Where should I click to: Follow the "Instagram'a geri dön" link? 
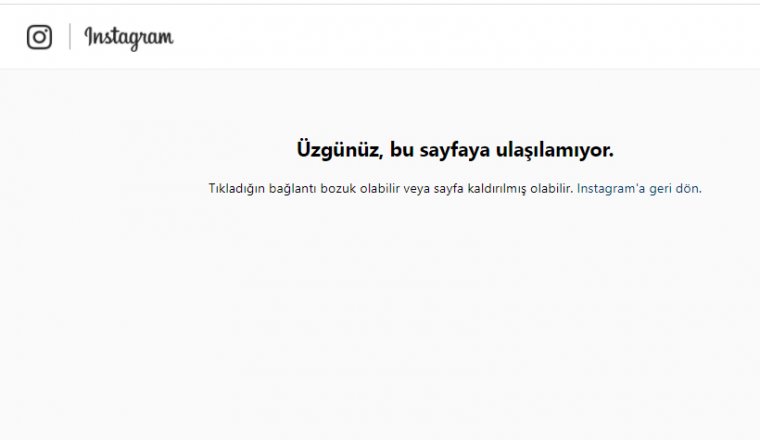tap(639, 189)
